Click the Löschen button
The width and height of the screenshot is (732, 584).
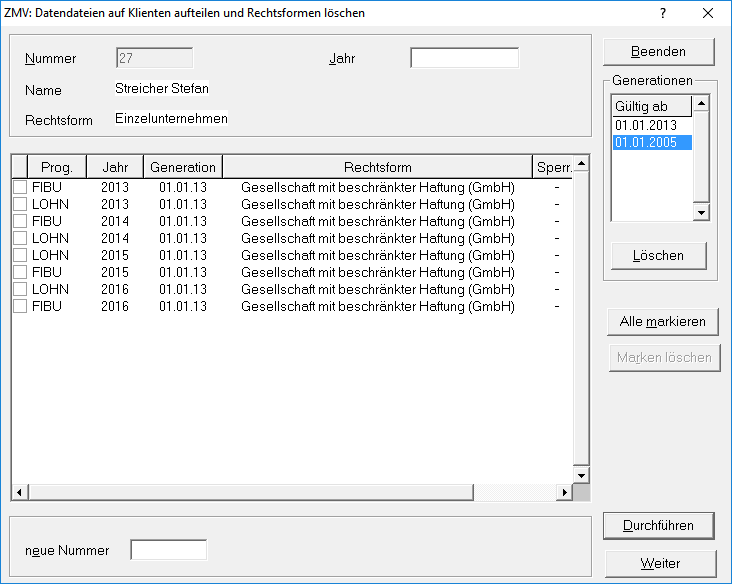(x=658, y=256)
